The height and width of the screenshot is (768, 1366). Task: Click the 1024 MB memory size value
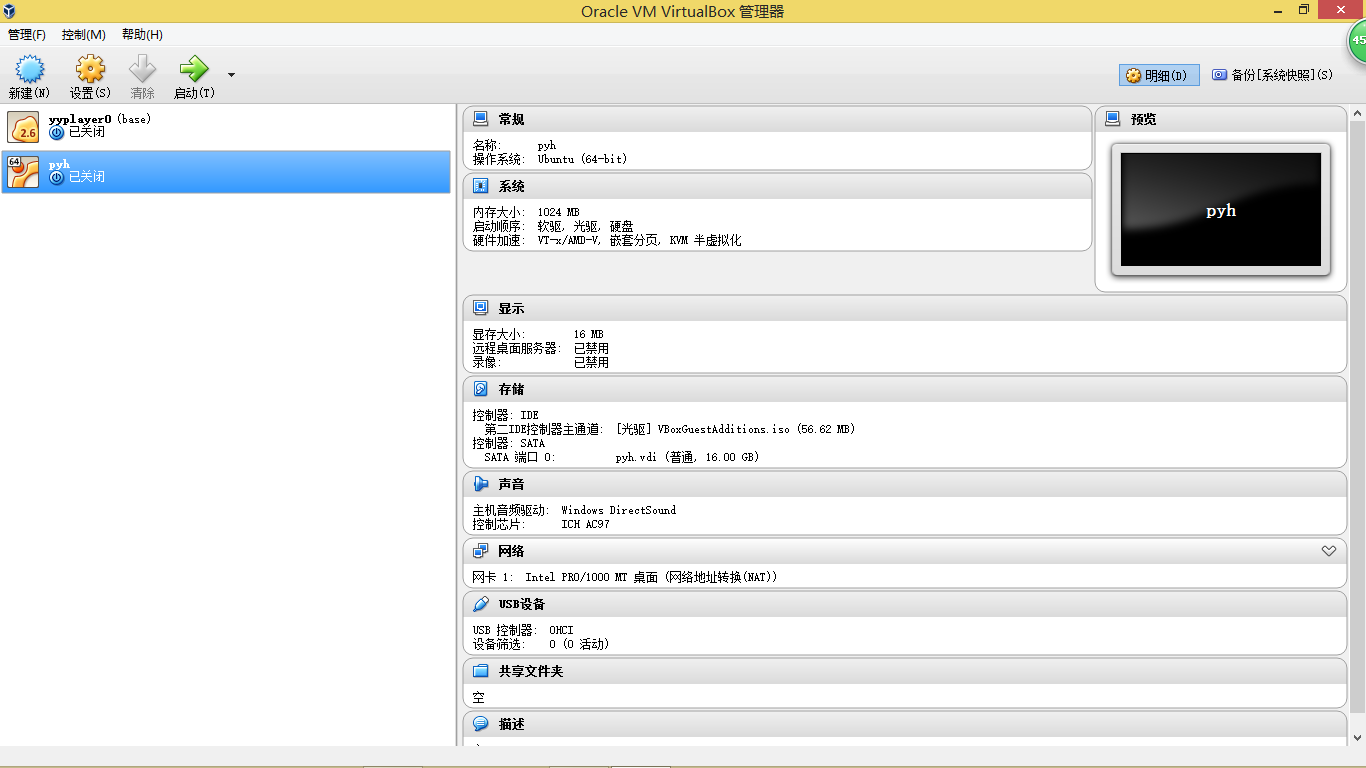[558, 212]
